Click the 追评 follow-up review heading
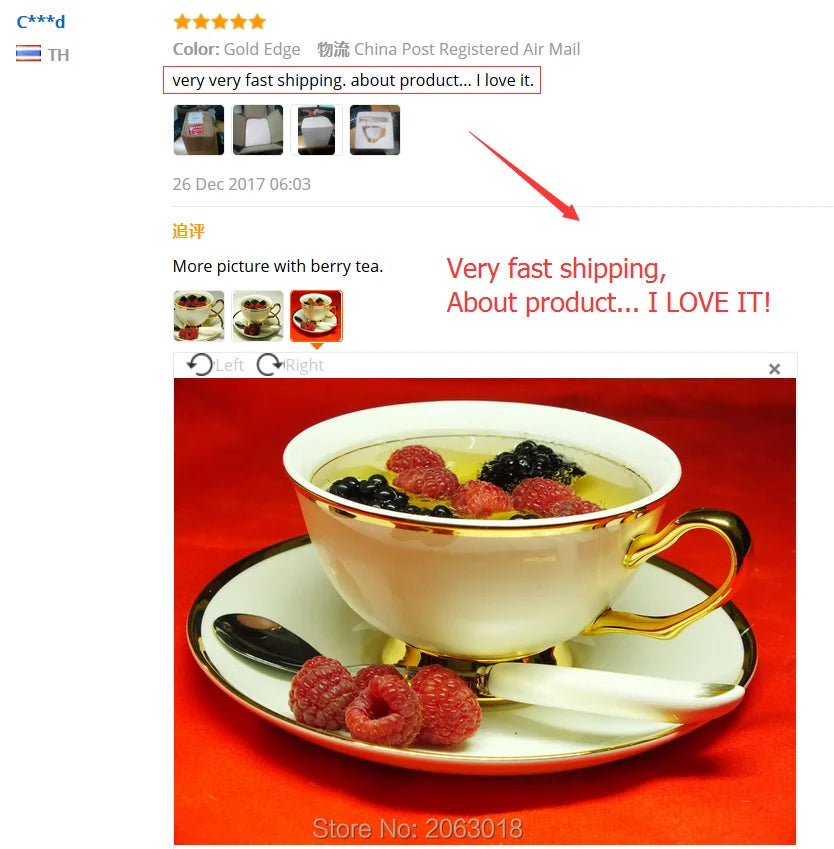 pyautogui.click(x=188, y=231)
